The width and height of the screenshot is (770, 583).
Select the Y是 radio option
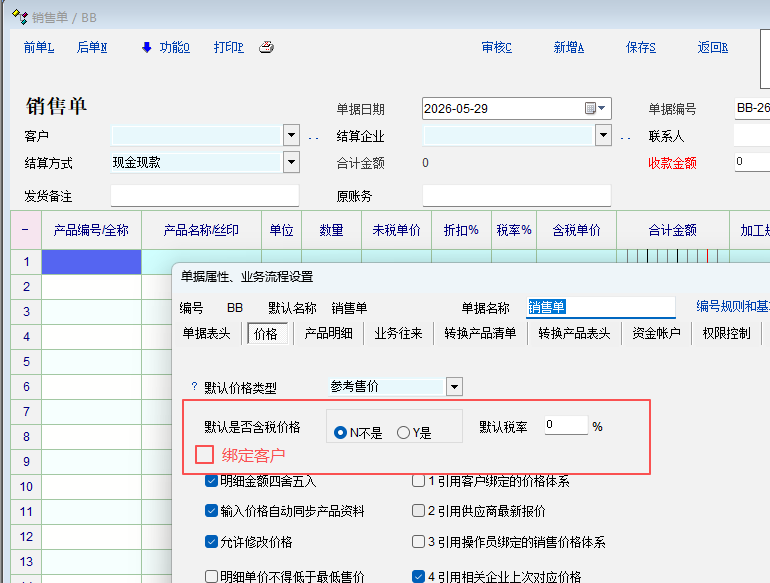coord(403,433)
